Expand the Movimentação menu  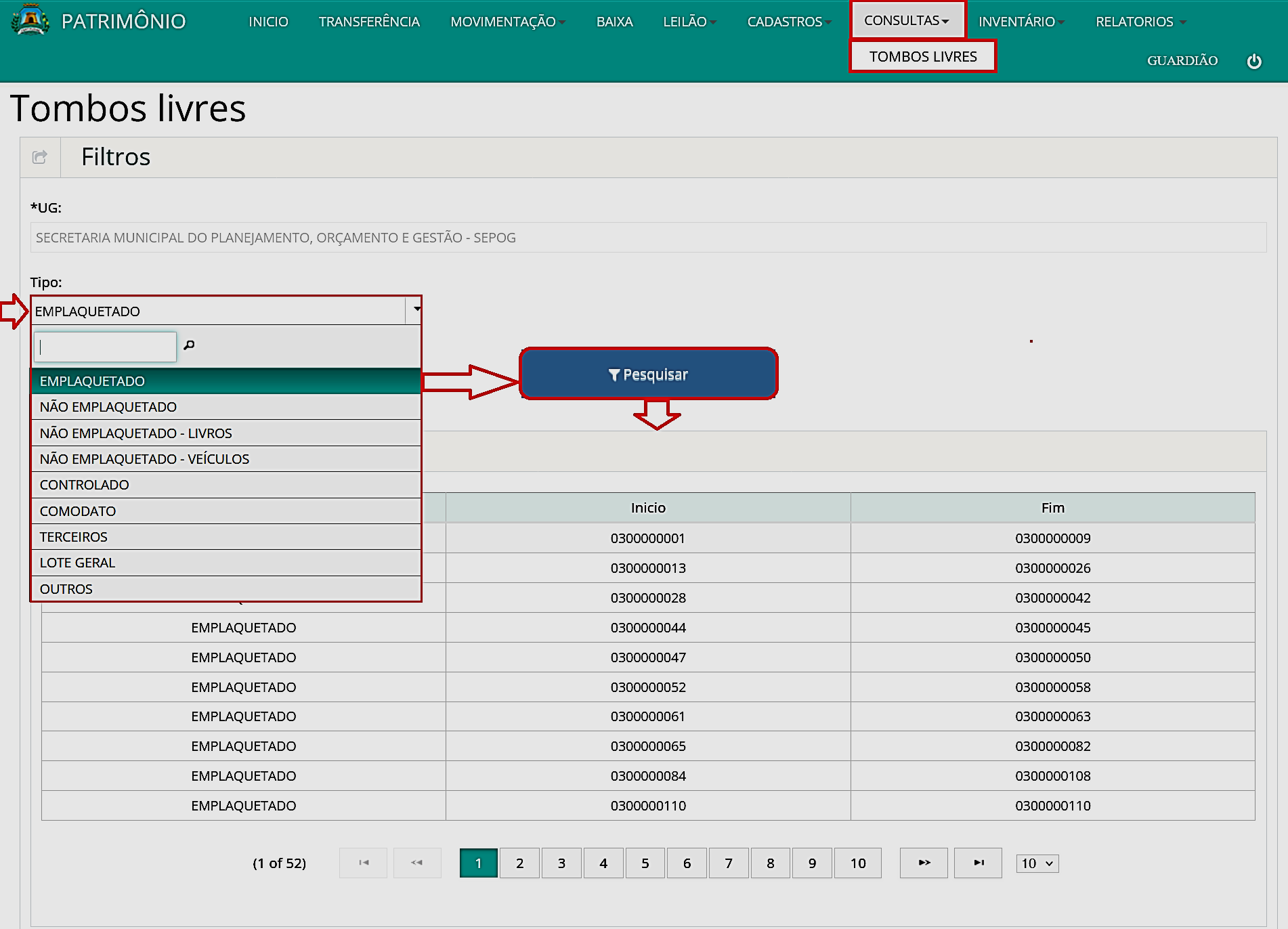pos(508,22)
